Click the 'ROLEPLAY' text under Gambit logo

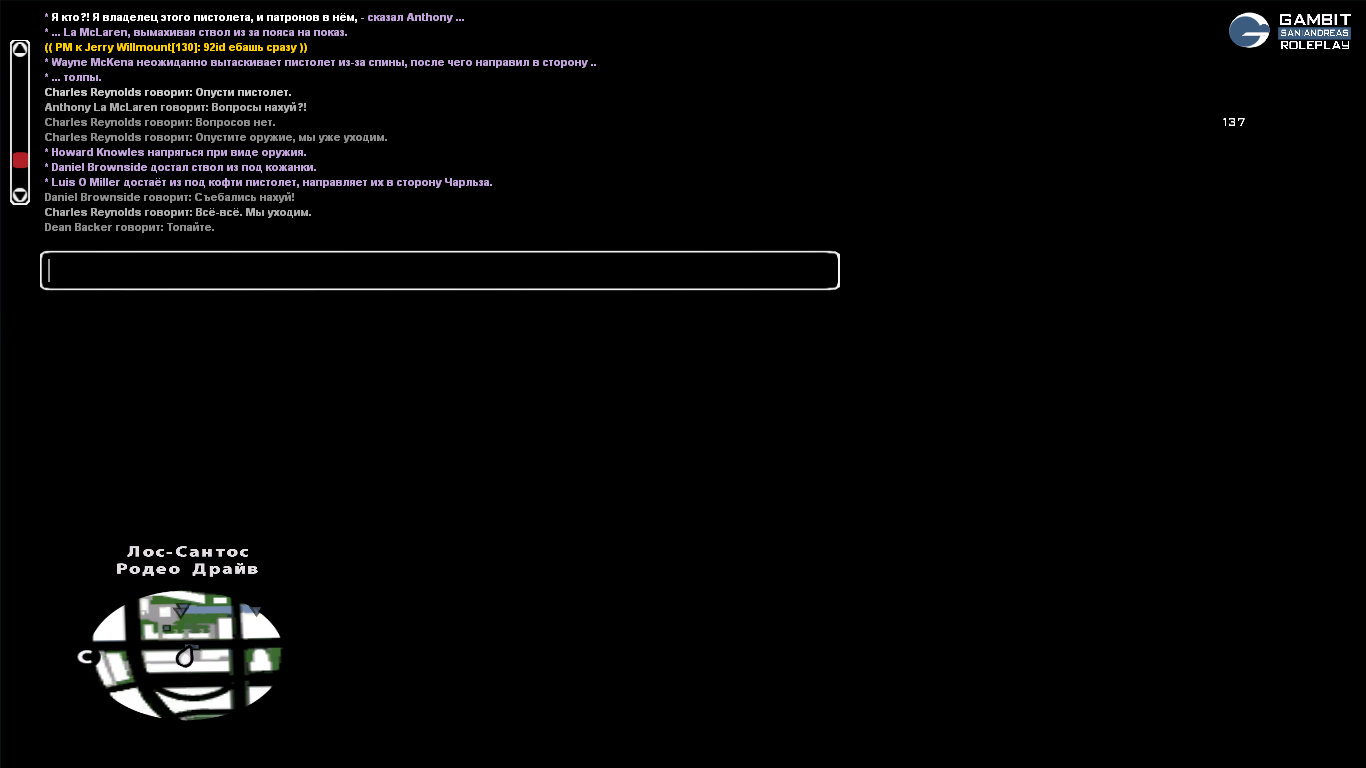[x=1314, y=46]
